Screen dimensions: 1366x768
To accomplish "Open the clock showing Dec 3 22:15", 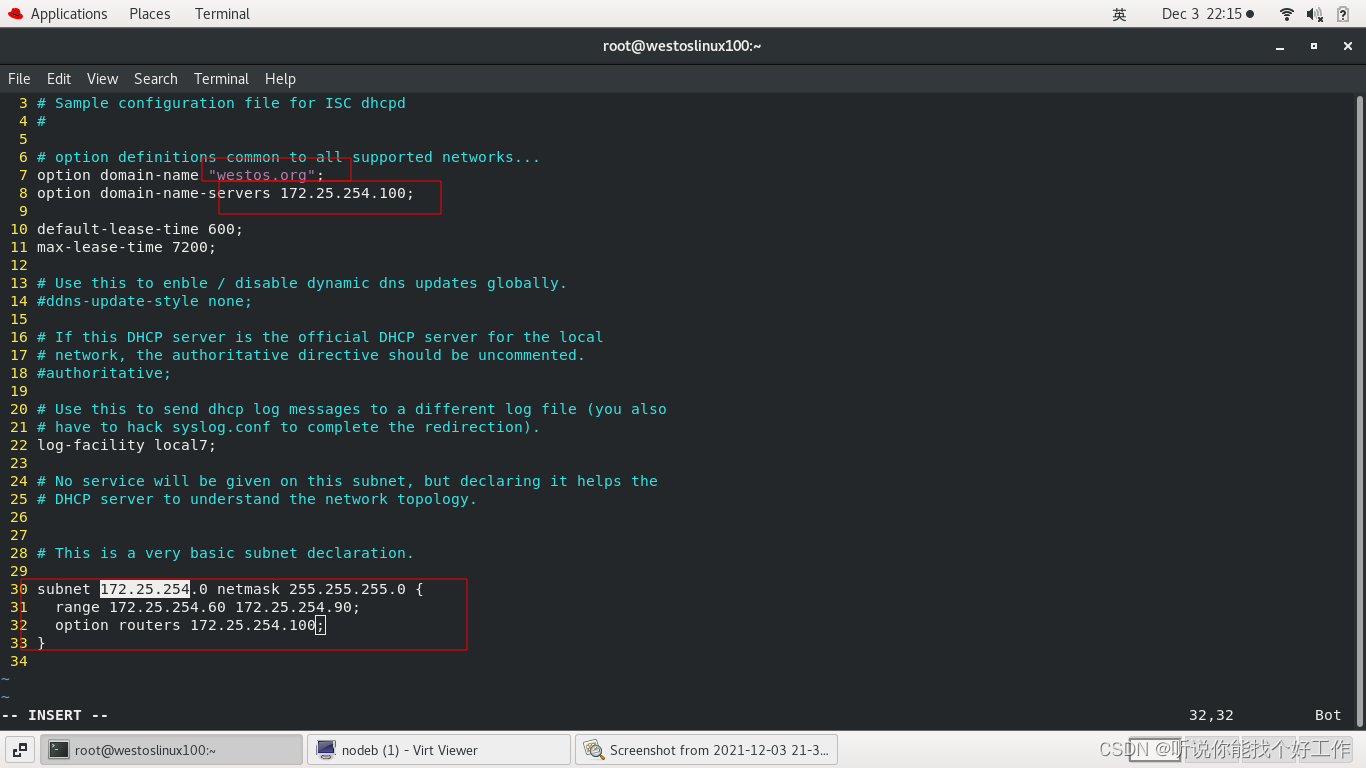I will (1207, 14).
